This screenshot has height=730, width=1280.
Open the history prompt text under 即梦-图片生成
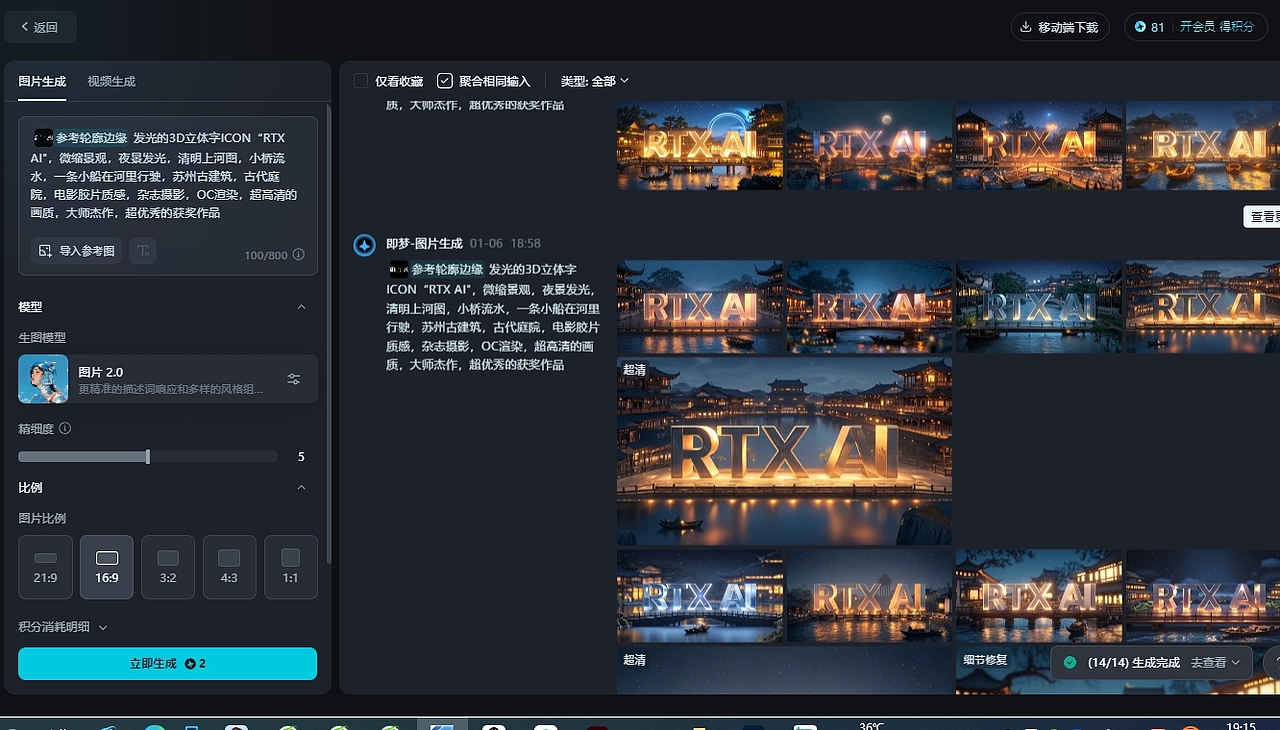(494, 317)
